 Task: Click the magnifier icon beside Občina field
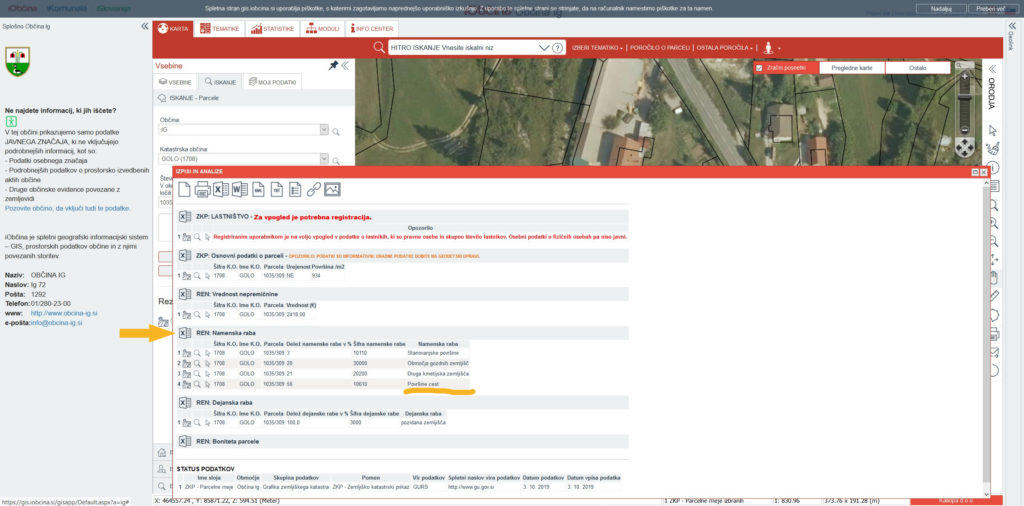tap(337, 131)
